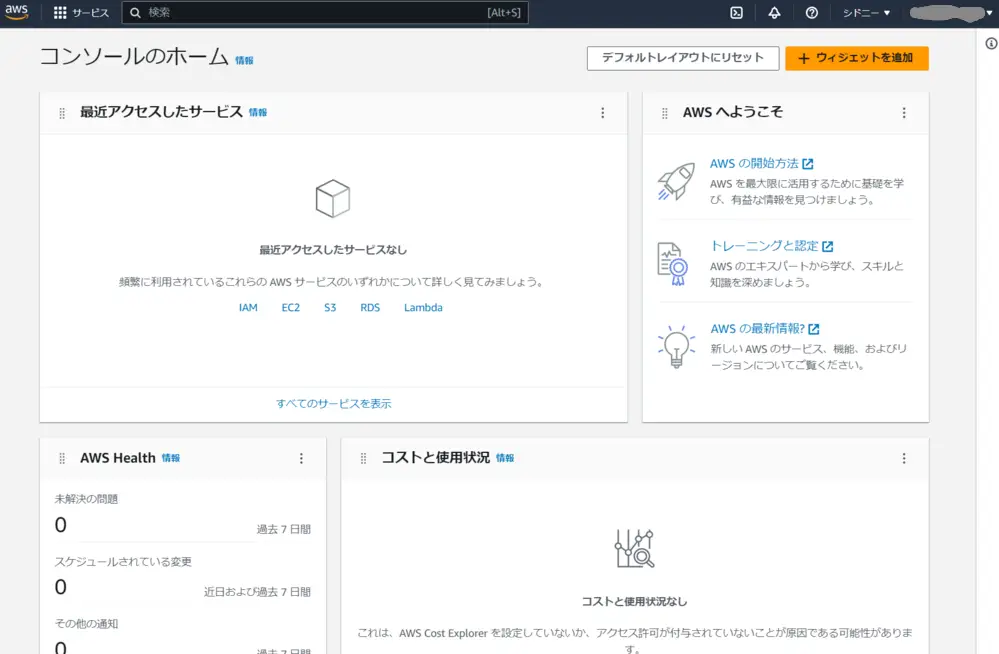The height and width of the screenshot is (654, 999).
Task: Click the search field in the top bar
Action: coord(325,13)
